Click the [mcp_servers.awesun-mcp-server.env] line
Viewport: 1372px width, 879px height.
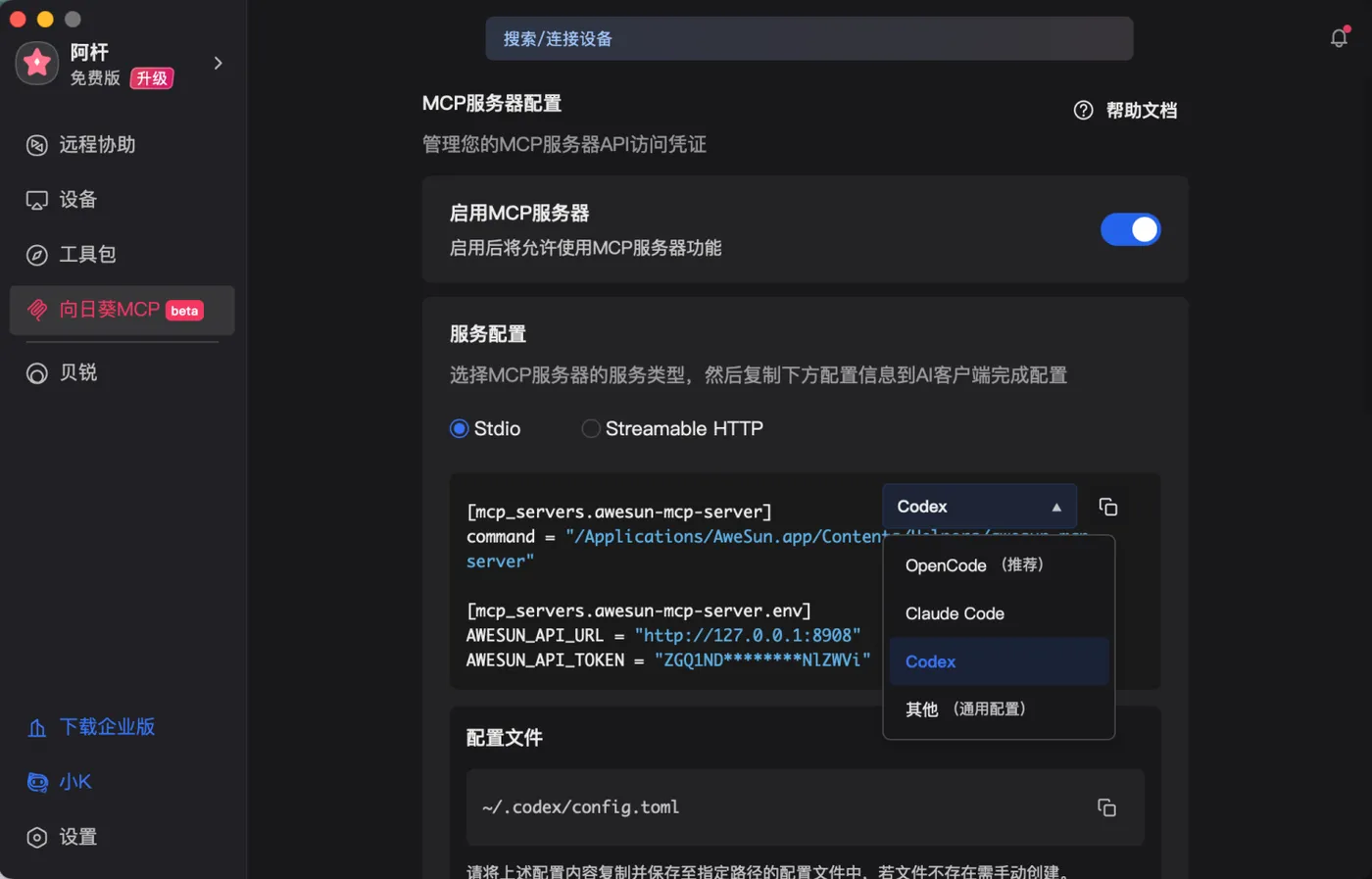639,610
